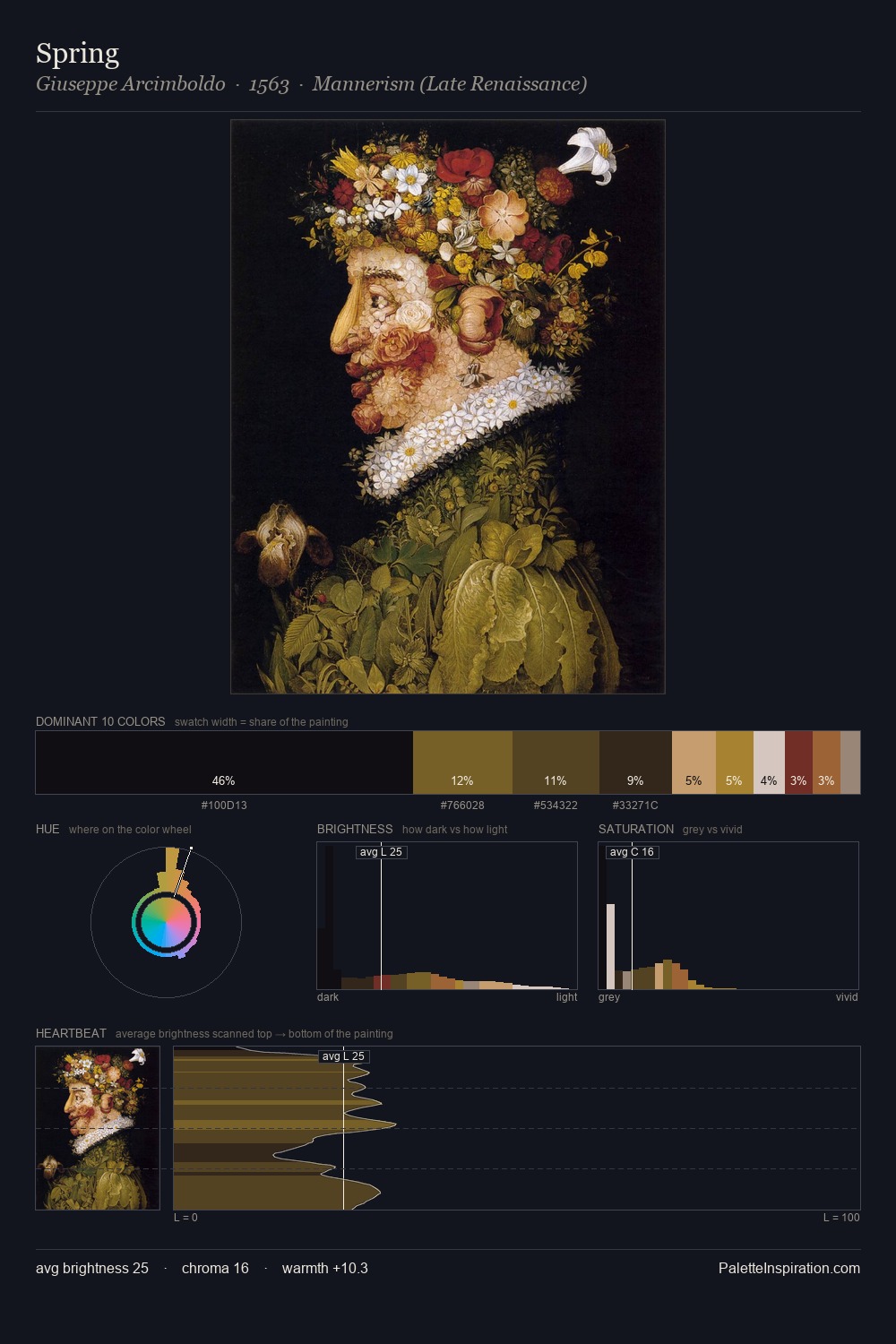Viewport: 896px width, 1344px height.
Task: Click 'how dark vs how light' caption
Action: pyautogui.click(x=454, y=830)
